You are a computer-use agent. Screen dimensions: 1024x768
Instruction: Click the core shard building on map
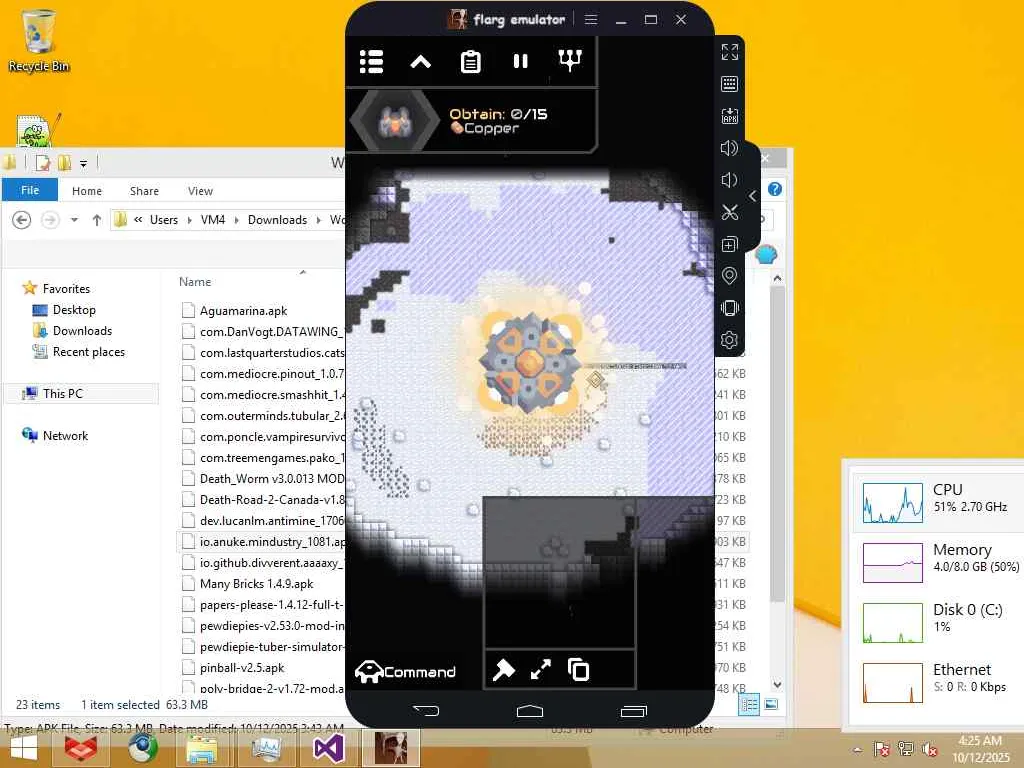point(529,362)
